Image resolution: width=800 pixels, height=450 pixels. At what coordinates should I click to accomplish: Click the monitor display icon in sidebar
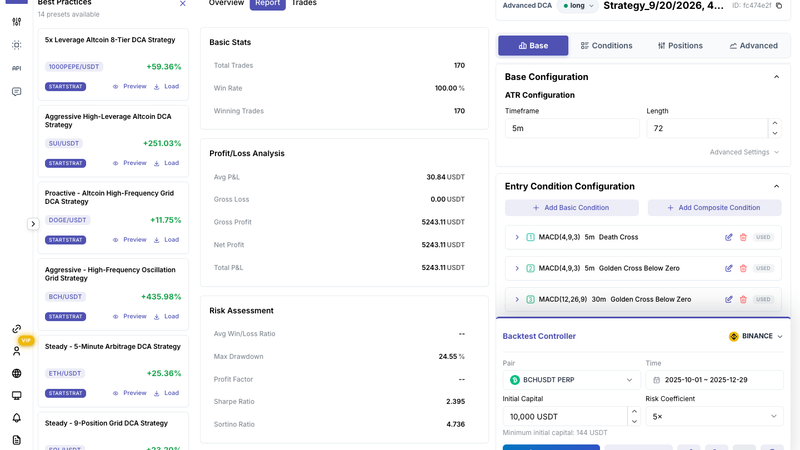pos(16,395)
